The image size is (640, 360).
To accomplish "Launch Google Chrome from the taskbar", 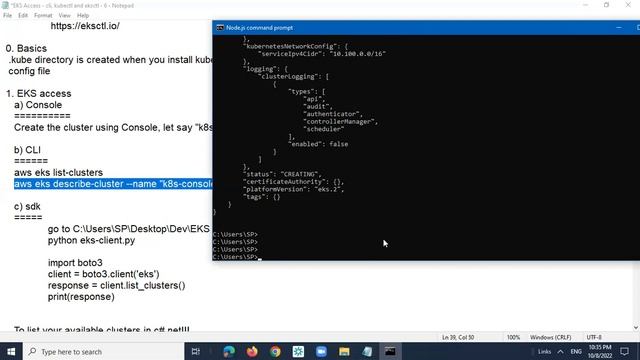I will (275, 351).
